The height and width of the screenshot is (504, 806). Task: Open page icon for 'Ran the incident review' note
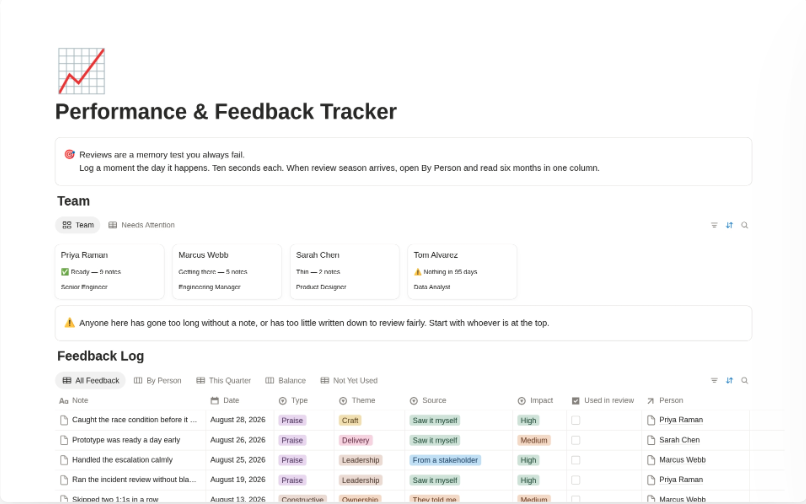[x=64, y=480]
